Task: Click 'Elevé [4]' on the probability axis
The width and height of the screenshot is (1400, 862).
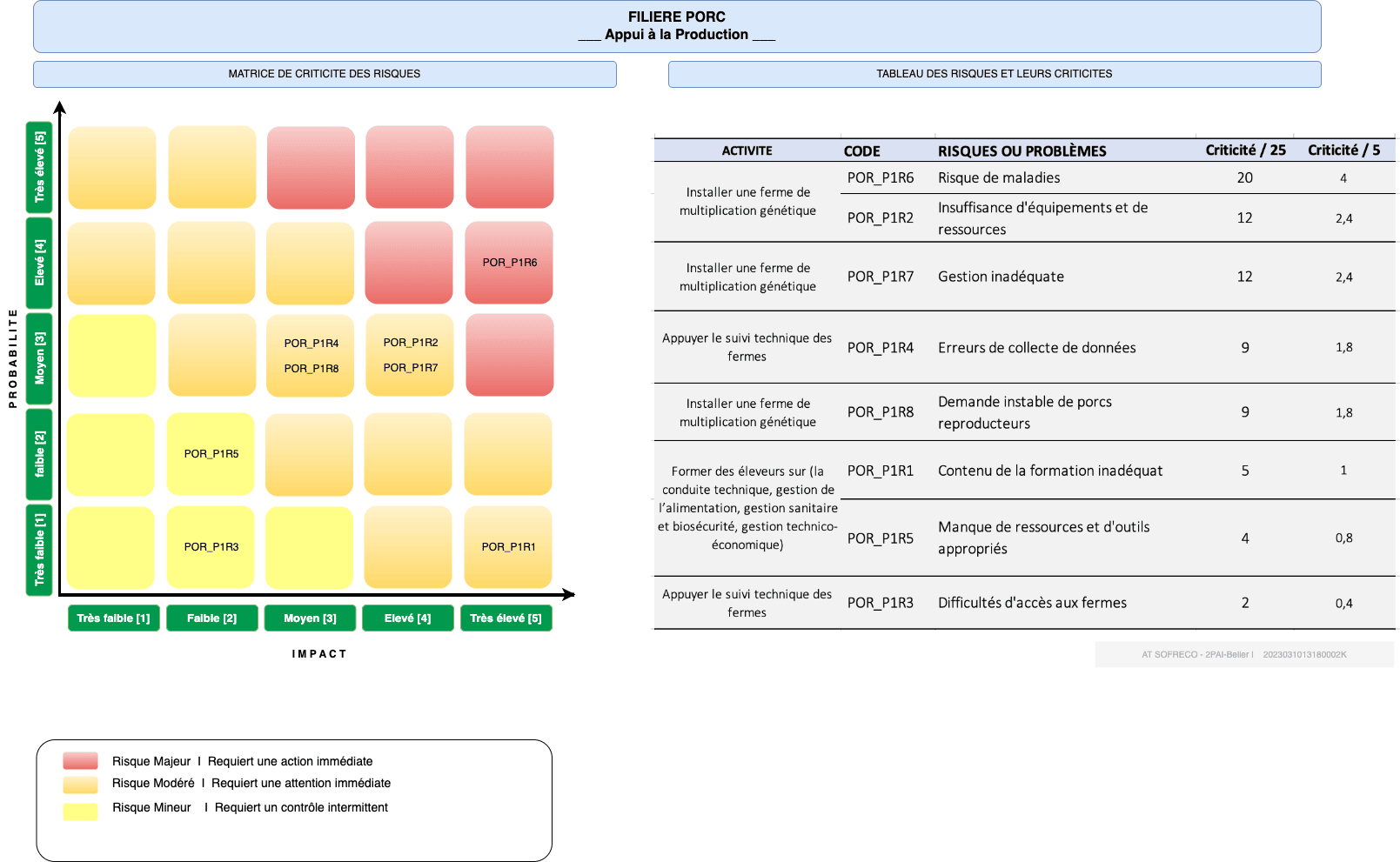Action: 39,263
